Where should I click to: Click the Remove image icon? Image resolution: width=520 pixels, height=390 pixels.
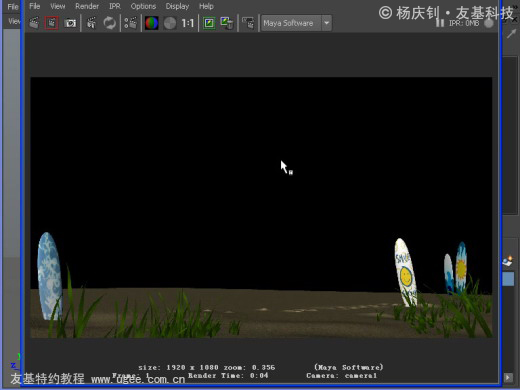(227, 23)
